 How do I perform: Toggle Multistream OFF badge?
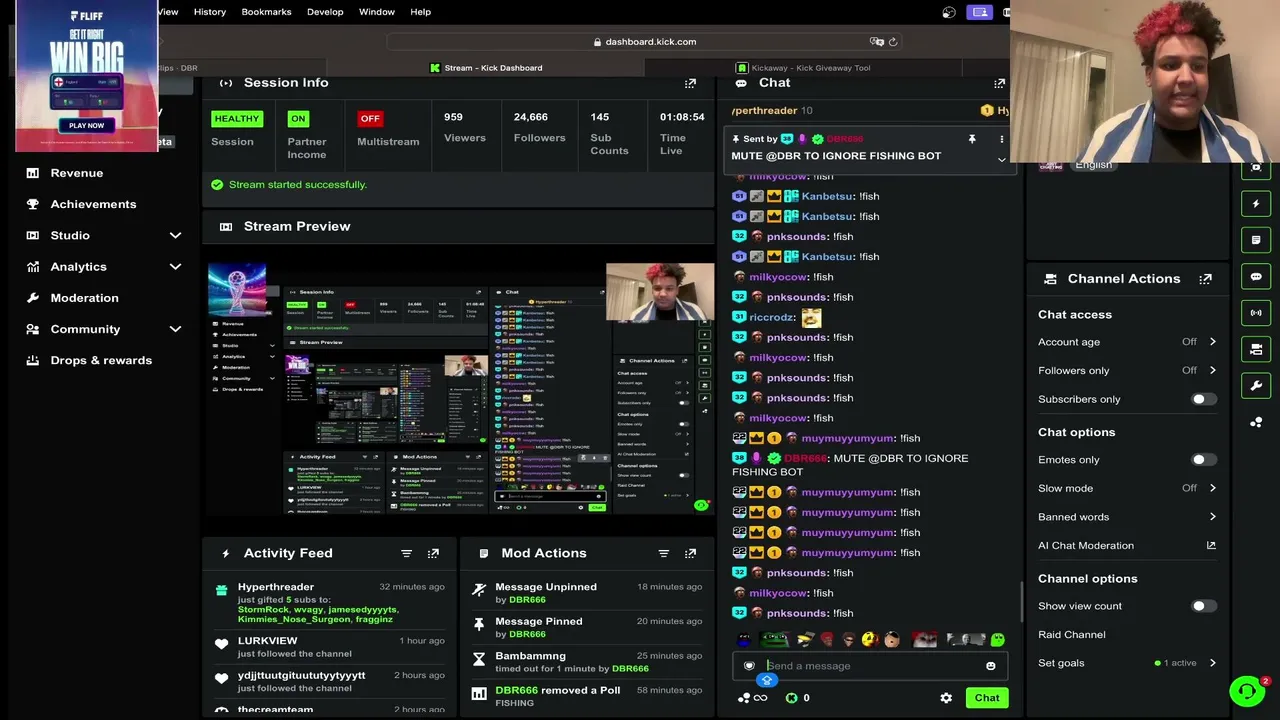click(x=370, y=118)
